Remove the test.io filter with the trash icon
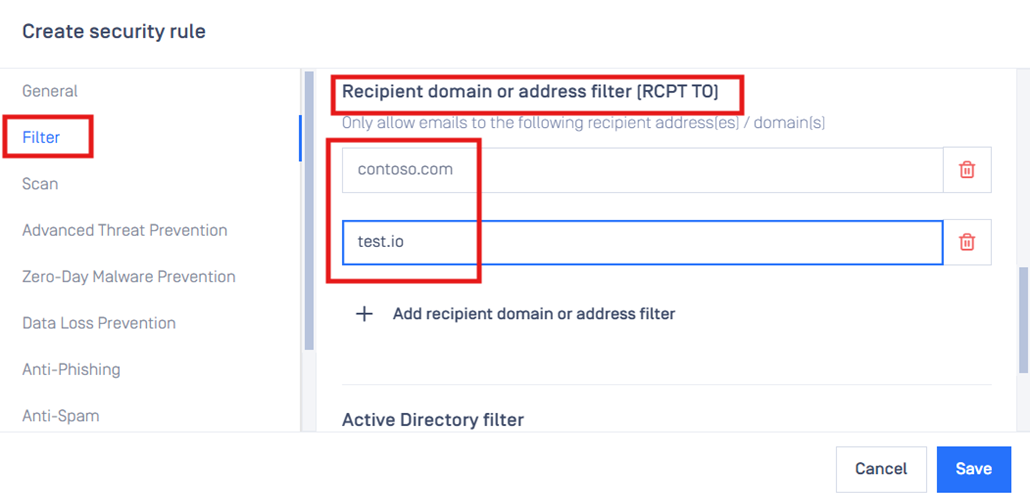The width and height of the screenshot is (1030, 503). 967,242
